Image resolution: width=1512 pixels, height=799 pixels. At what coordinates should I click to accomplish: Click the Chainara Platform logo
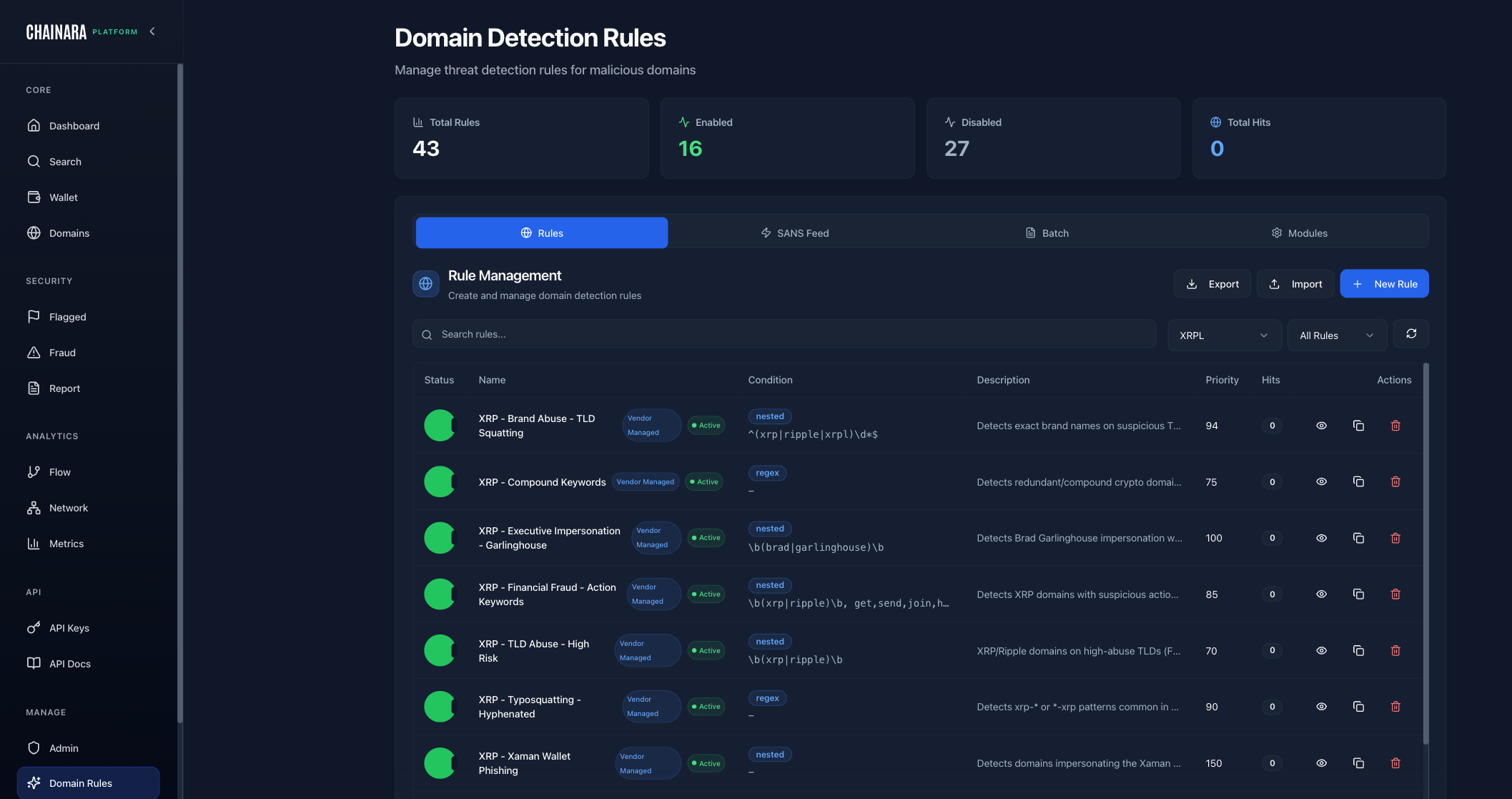pos(81,32)
